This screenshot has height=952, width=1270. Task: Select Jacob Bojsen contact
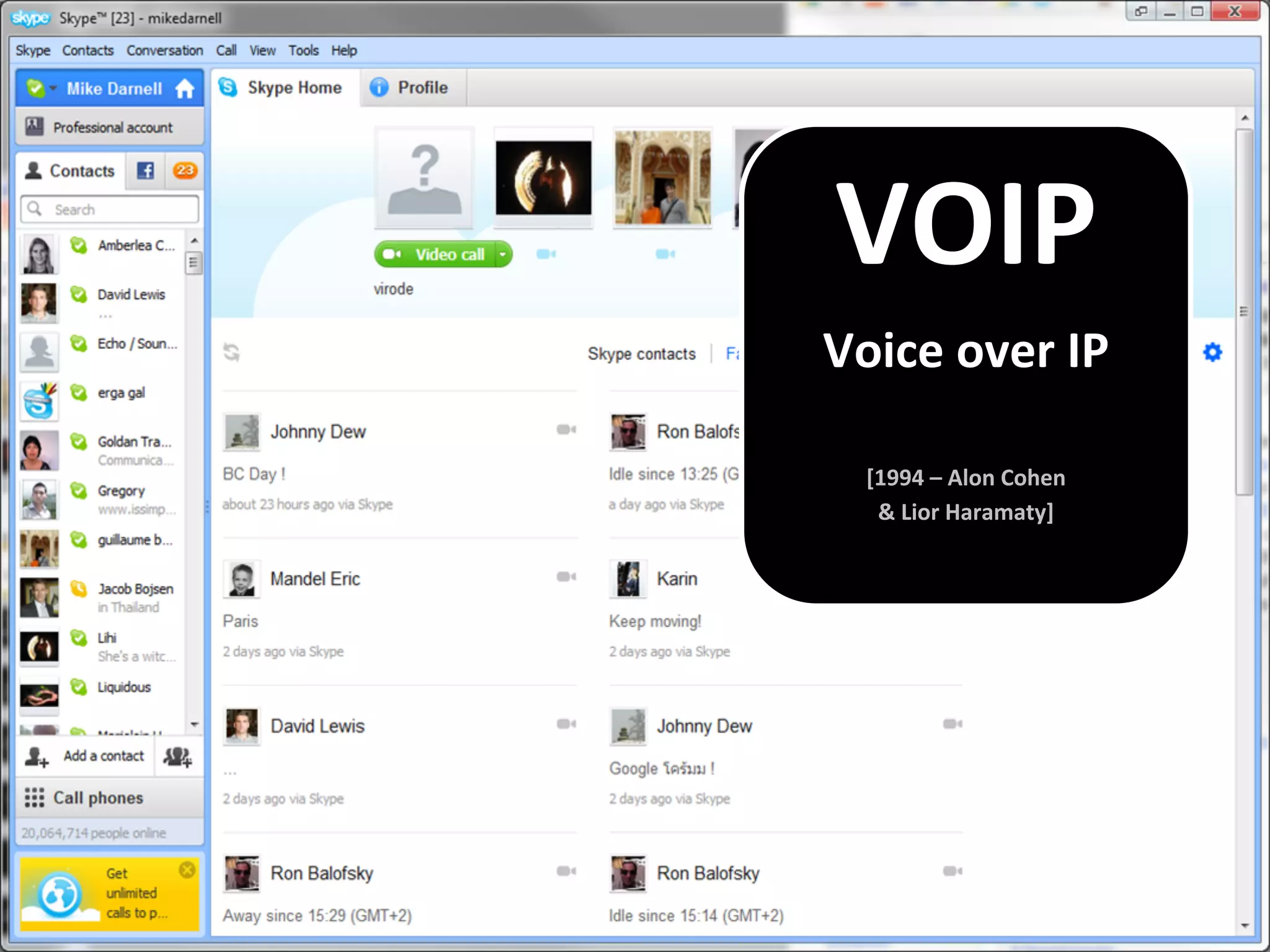pyautogui.click(x=101, y=597)
